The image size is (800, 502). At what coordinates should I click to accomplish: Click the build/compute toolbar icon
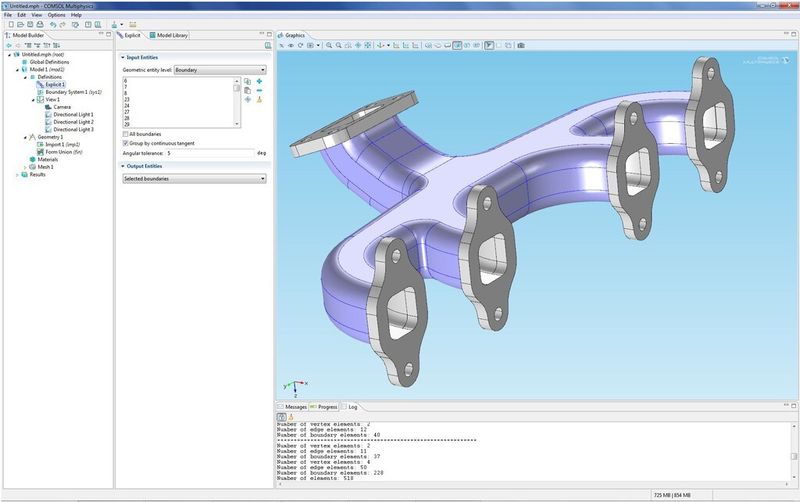click(114, 24)
